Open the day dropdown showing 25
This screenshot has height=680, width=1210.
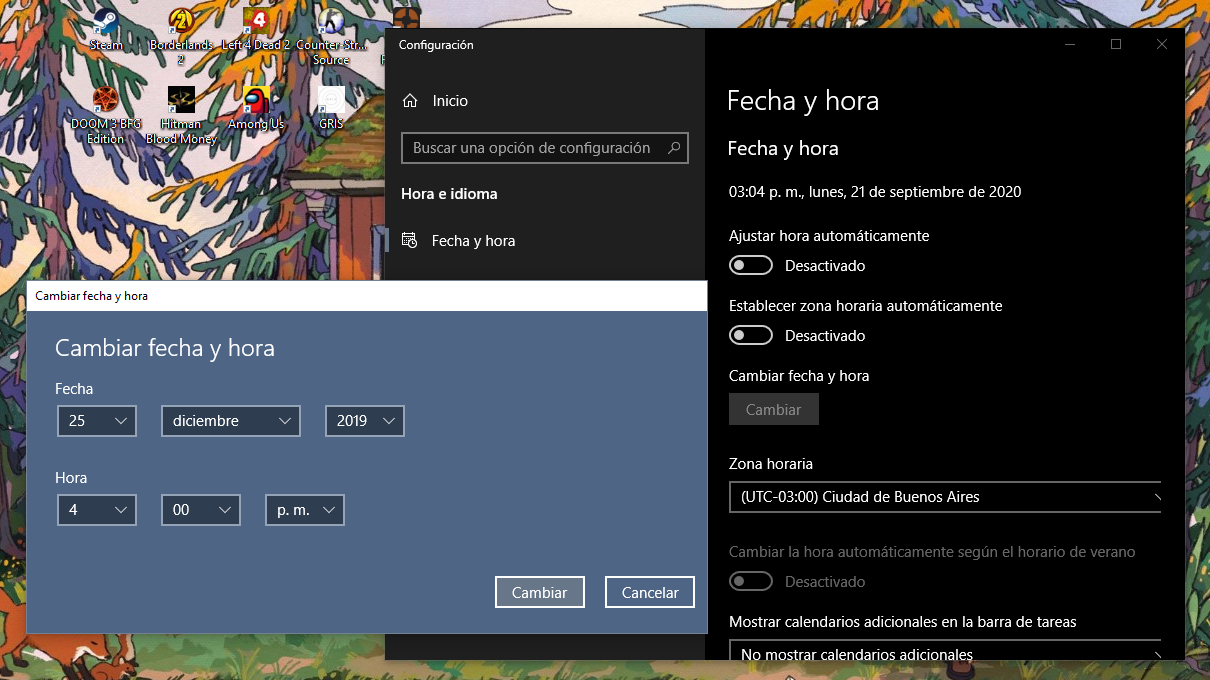coord(97,421)
